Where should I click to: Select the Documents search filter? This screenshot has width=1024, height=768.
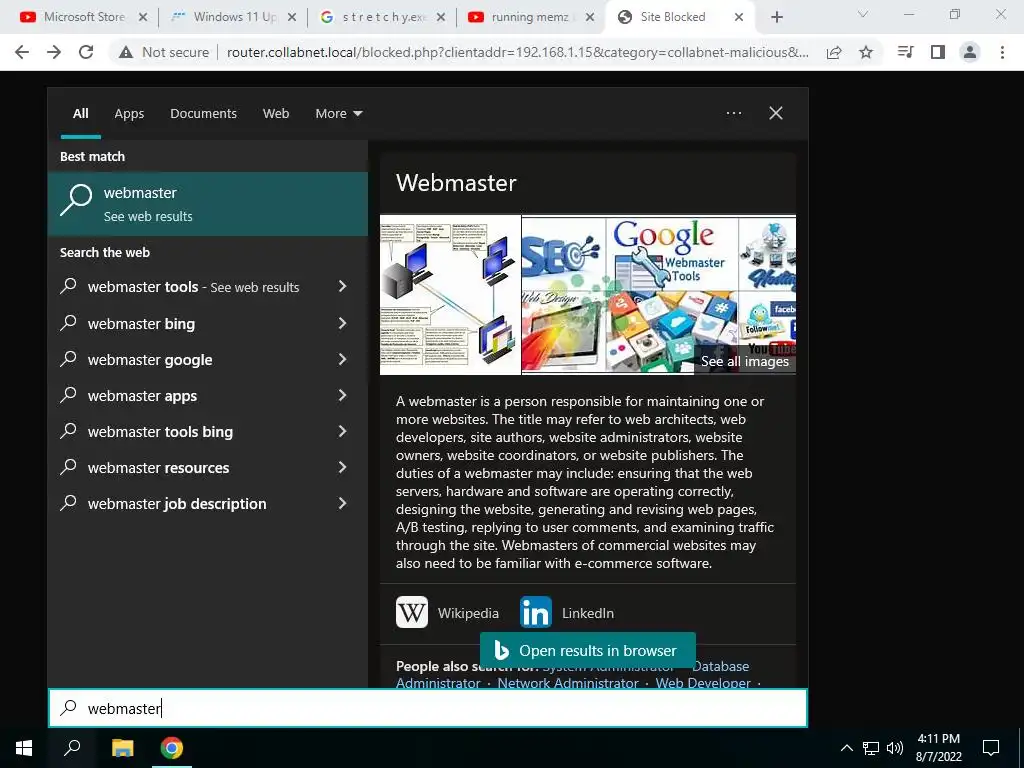tap(203, 114)
